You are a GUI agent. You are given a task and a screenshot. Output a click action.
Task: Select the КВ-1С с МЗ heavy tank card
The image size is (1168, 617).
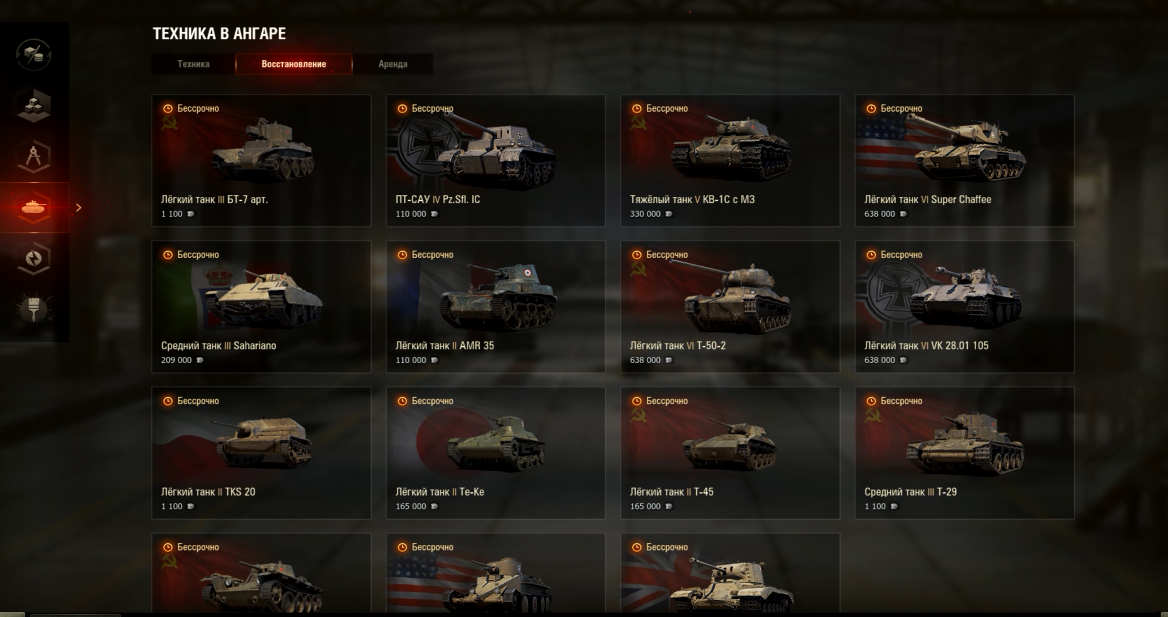(730, 160)
